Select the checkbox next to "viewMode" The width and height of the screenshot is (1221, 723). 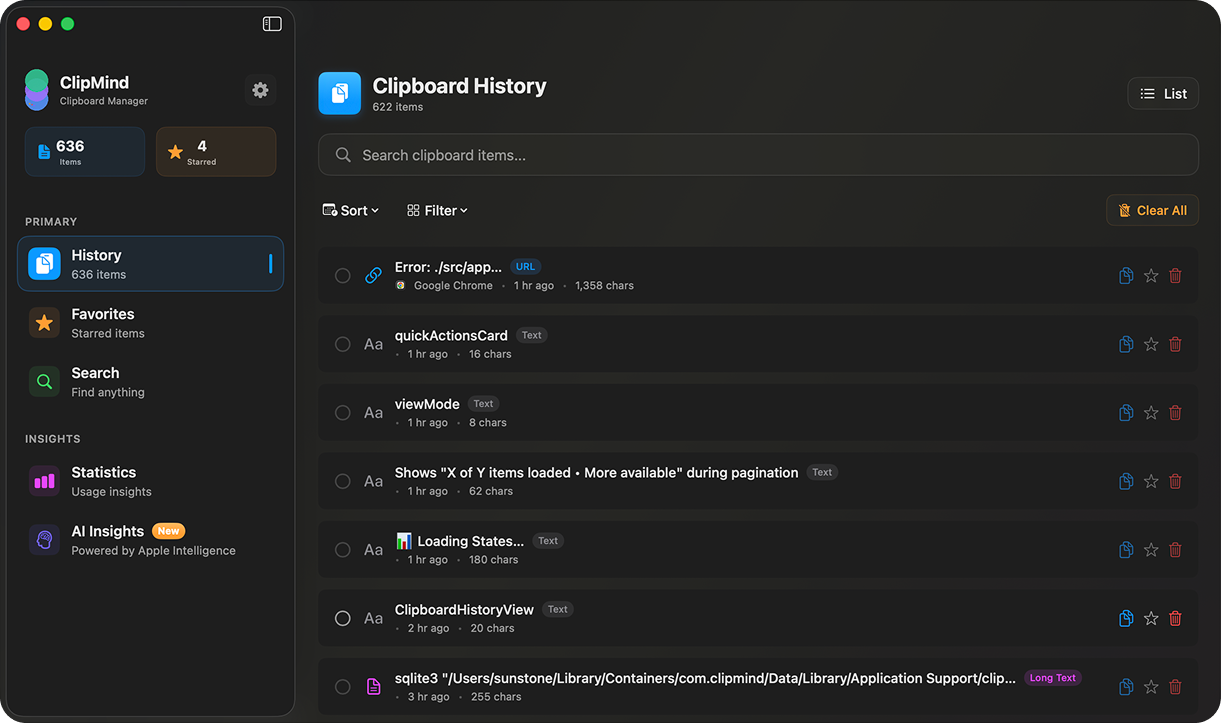343,412
